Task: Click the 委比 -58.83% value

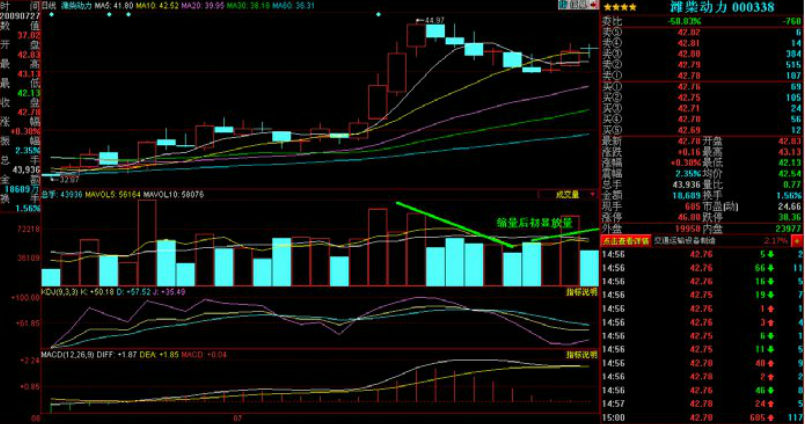Action: coord(684,22)
